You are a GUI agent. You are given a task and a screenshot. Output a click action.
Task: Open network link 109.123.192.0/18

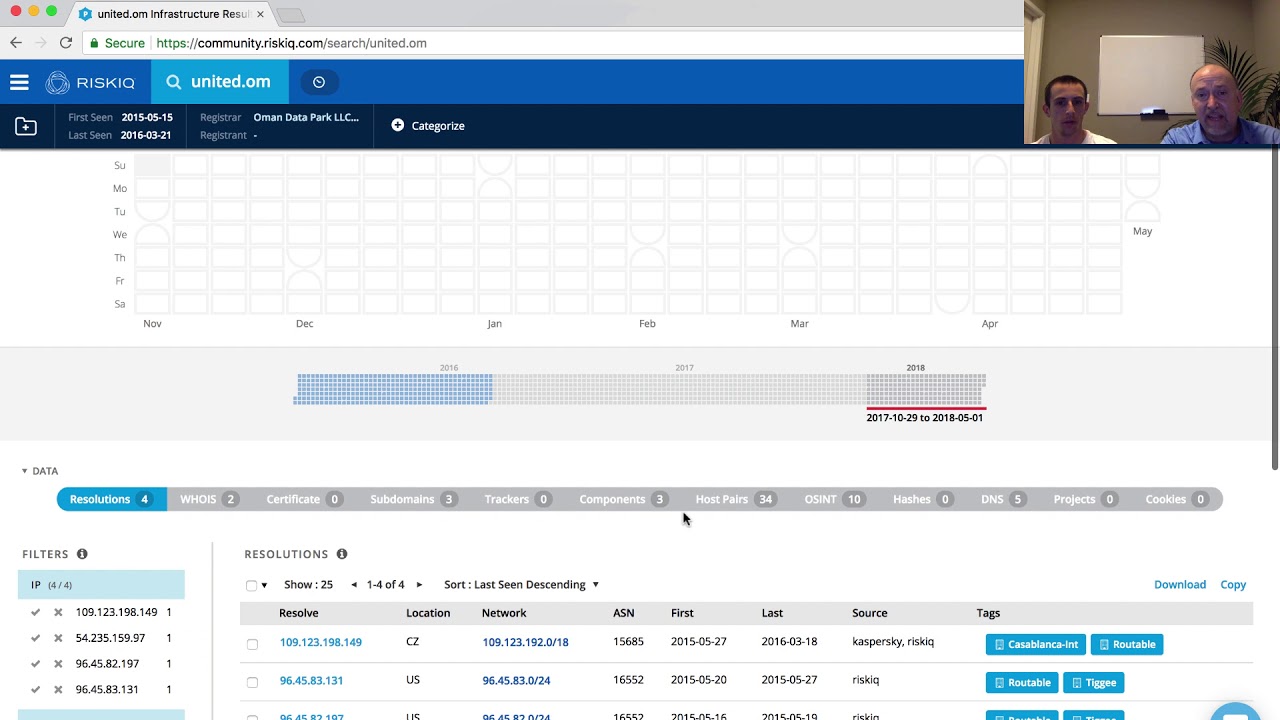[x=525, y=643]
